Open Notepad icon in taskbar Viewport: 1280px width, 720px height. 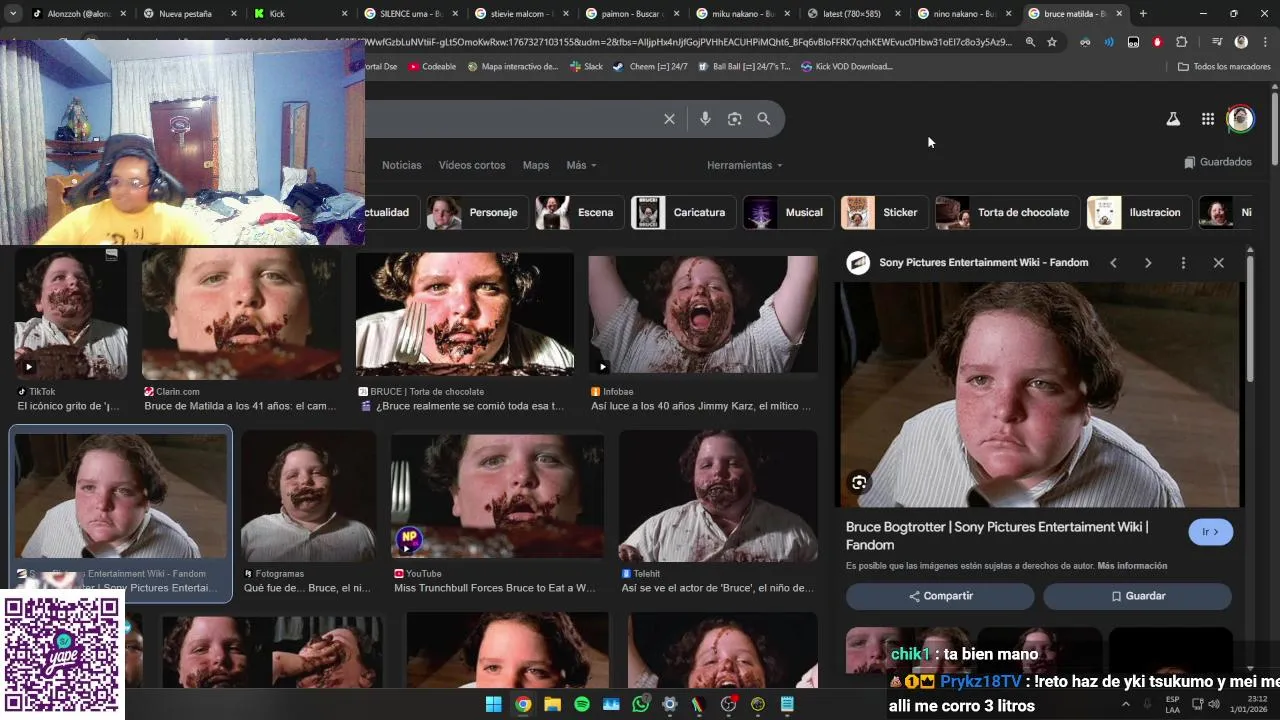click(787, 704)
